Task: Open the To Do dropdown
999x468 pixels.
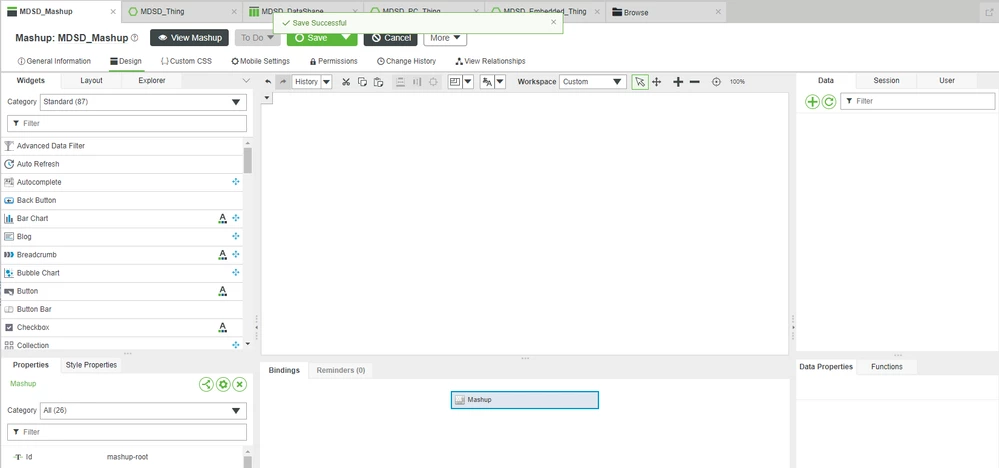Action: (x=257, y=38)
